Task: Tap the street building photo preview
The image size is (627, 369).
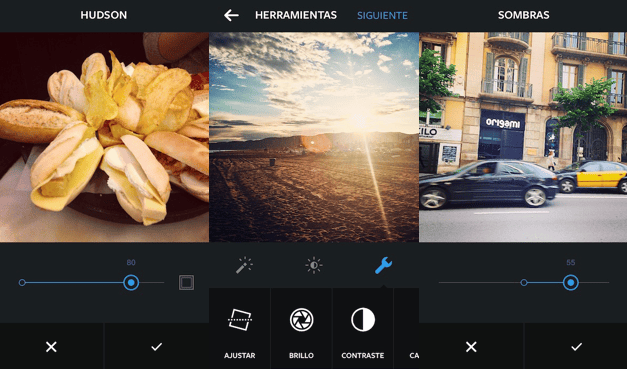Action: tap(523, 137)
